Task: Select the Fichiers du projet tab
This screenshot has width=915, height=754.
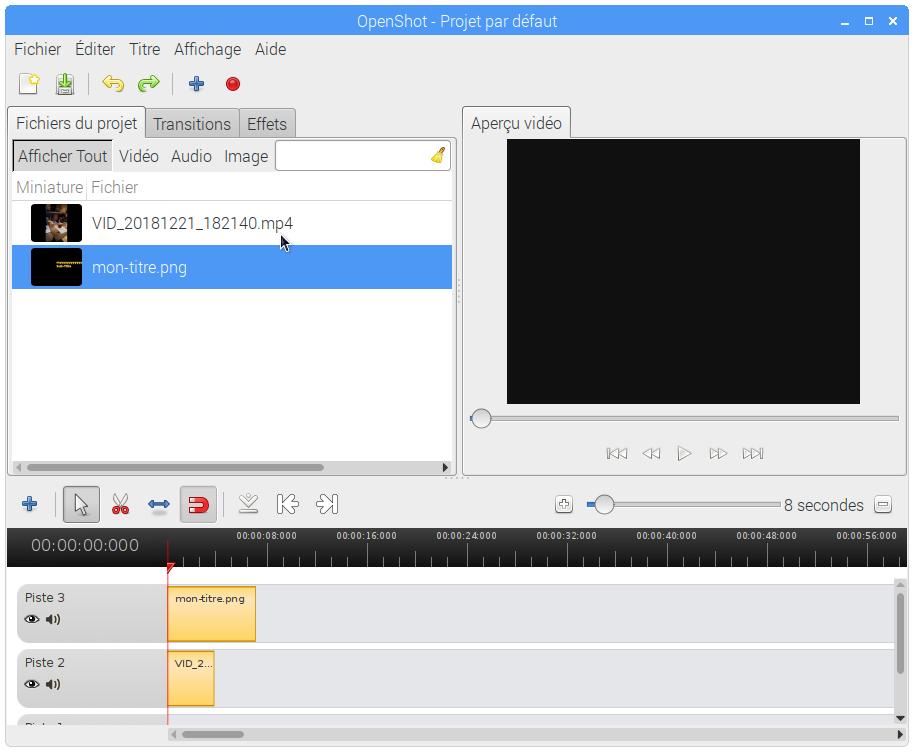Action: [x=76, y=123]
